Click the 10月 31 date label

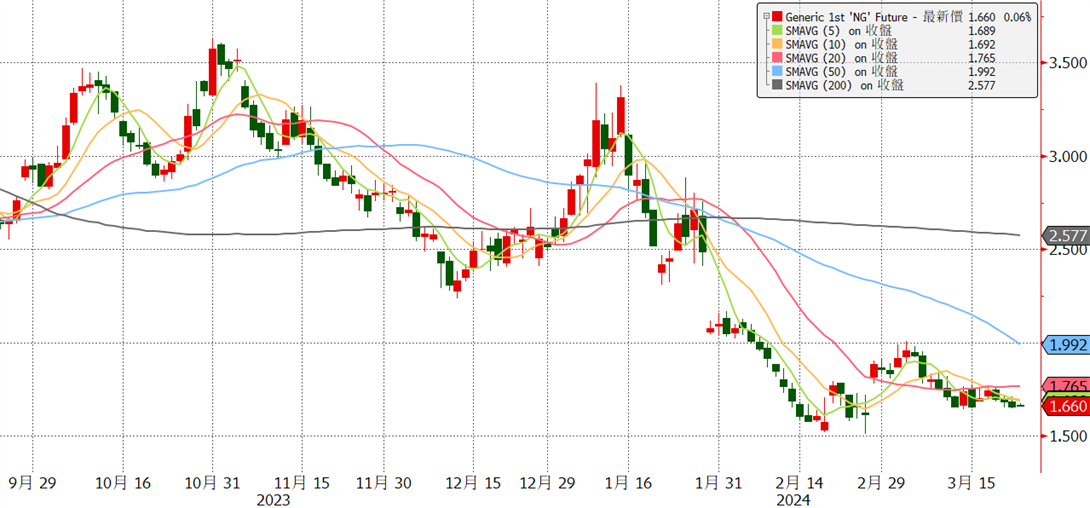(x=212, y=482)
